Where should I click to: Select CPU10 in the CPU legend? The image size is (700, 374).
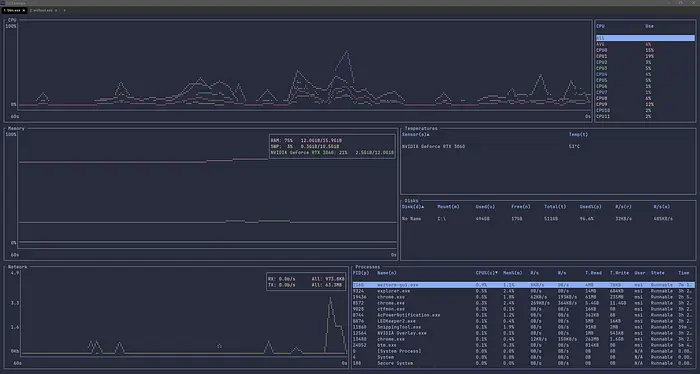click(x=645, y=111)
